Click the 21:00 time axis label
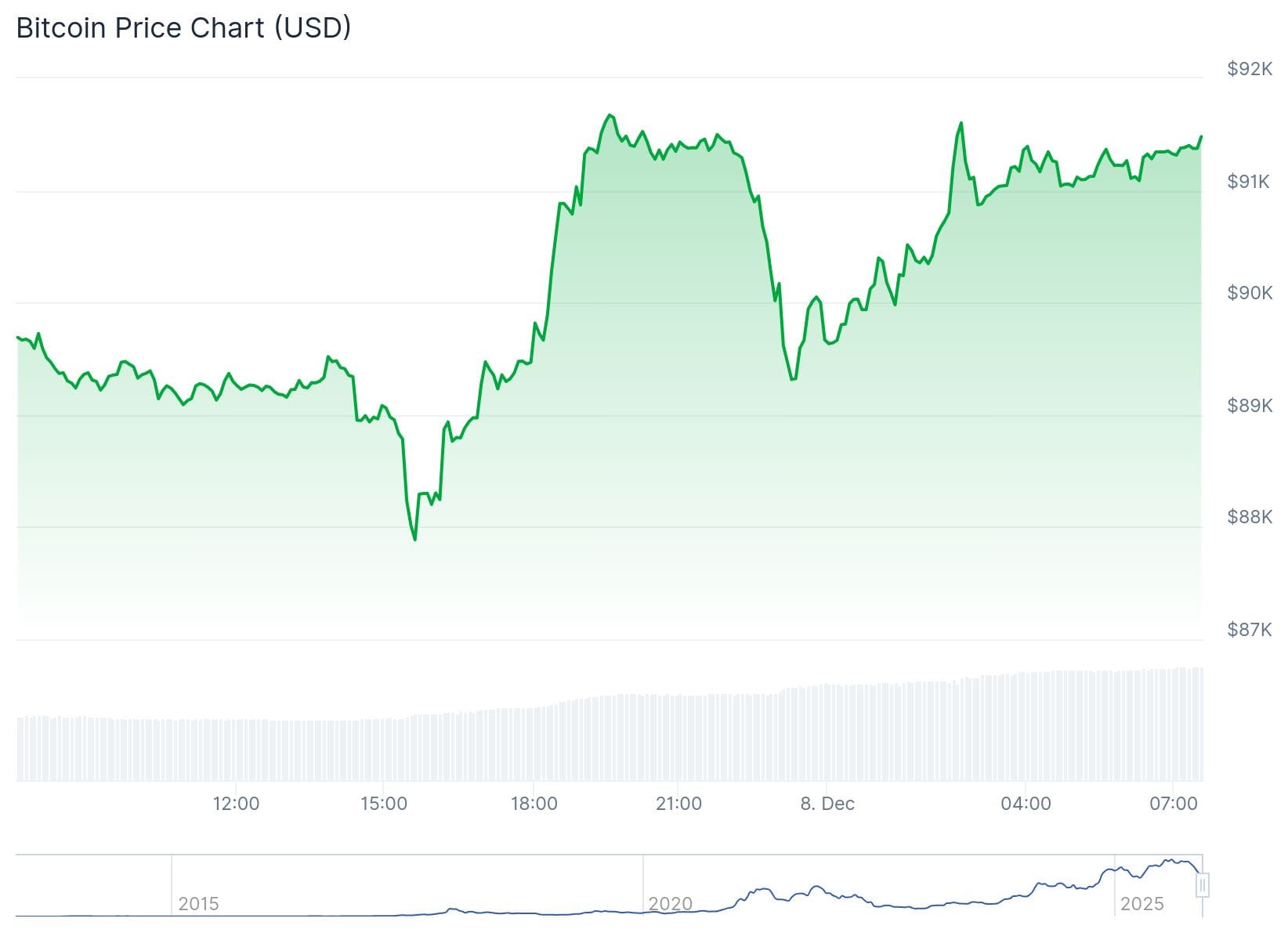 (679, 804)
